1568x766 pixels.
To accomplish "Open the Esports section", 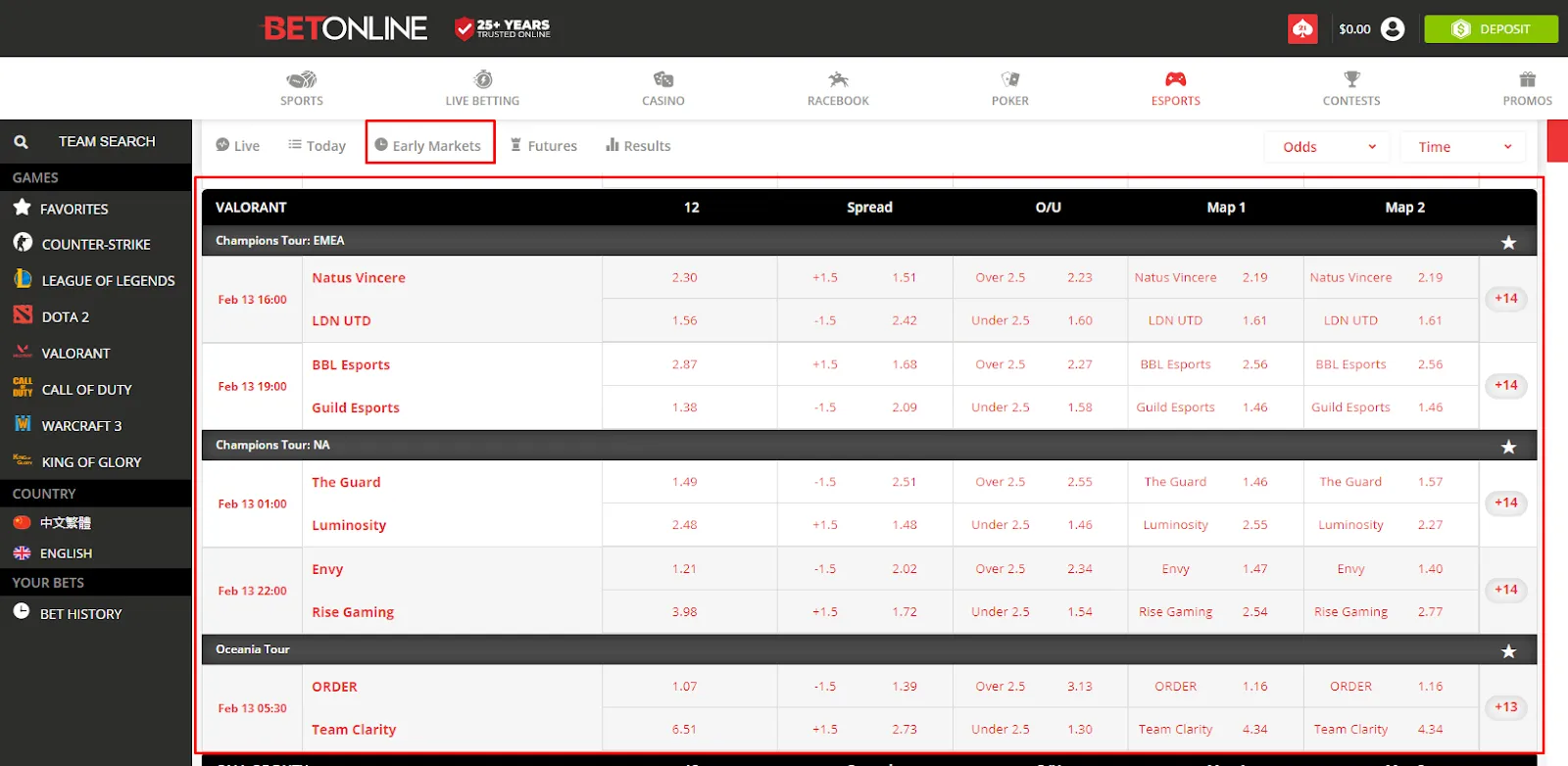I will pyautogui.click(x=1176, y=88).
